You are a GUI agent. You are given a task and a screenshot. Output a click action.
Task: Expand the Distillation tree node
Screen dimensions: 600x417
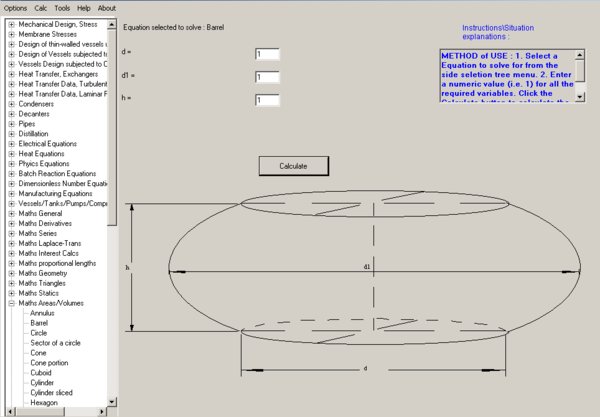[11, 134]
